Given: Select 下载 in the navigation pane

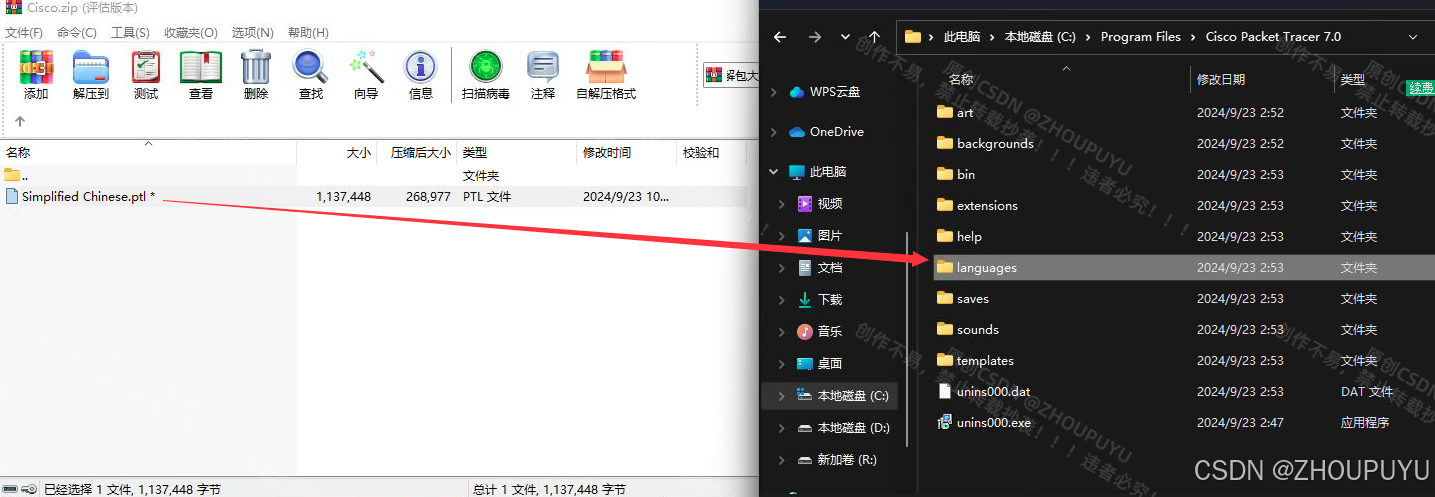Looking at the screenshot, I should [x=830, y=300].
